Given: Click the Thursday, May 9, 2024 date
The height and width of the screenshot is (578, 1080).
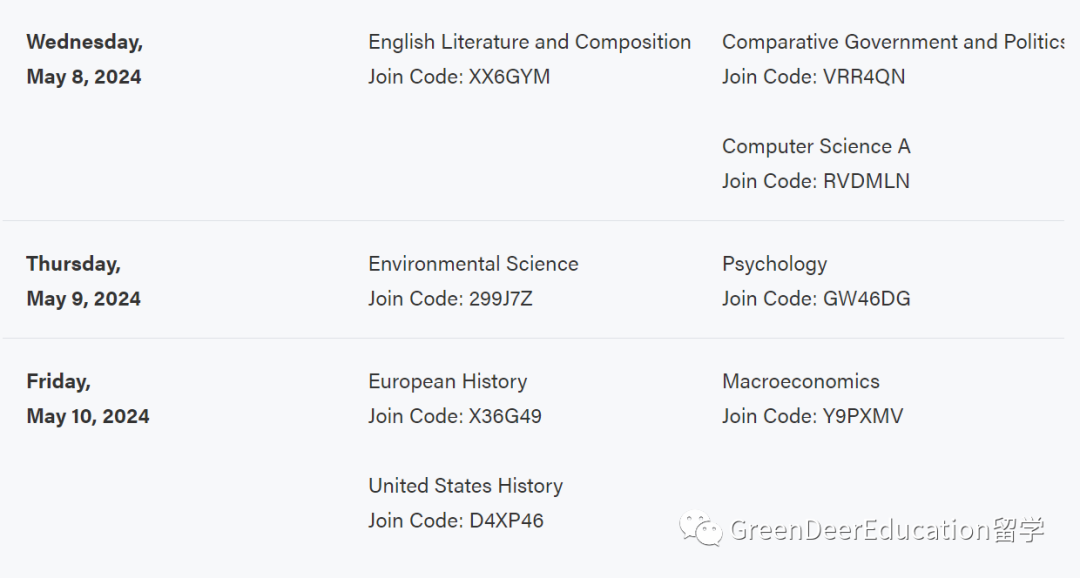Looking at the screenshot, I should click(83, 281).
